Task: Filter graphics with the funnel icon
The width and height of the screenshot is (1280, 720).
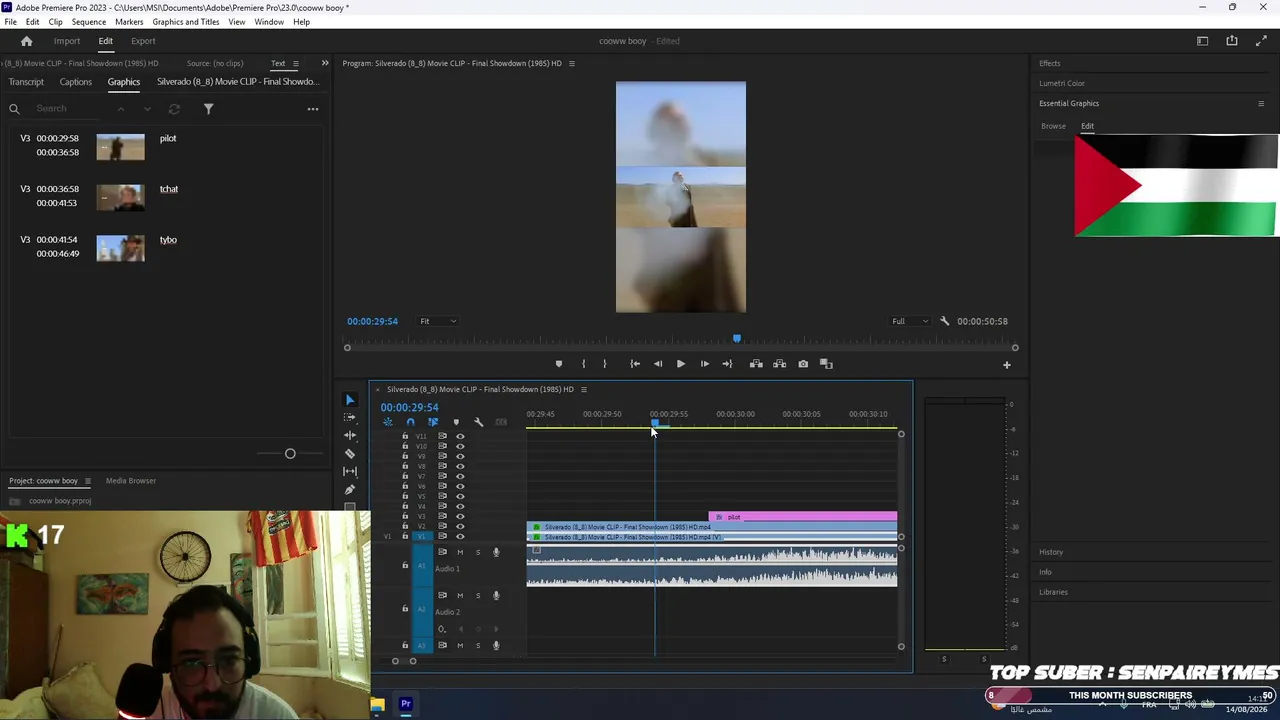Action: (208, 109)
